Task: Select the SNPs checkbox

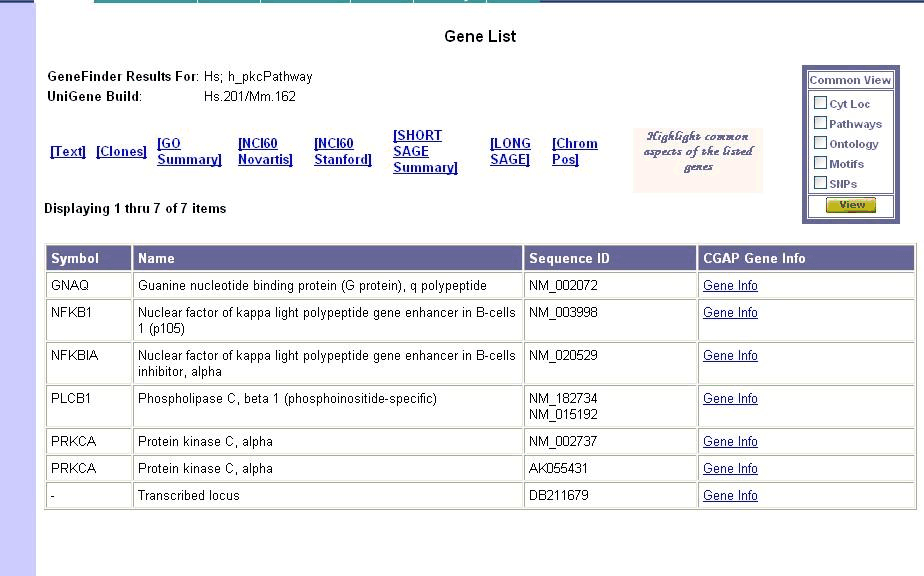Action: click(820, 183)
